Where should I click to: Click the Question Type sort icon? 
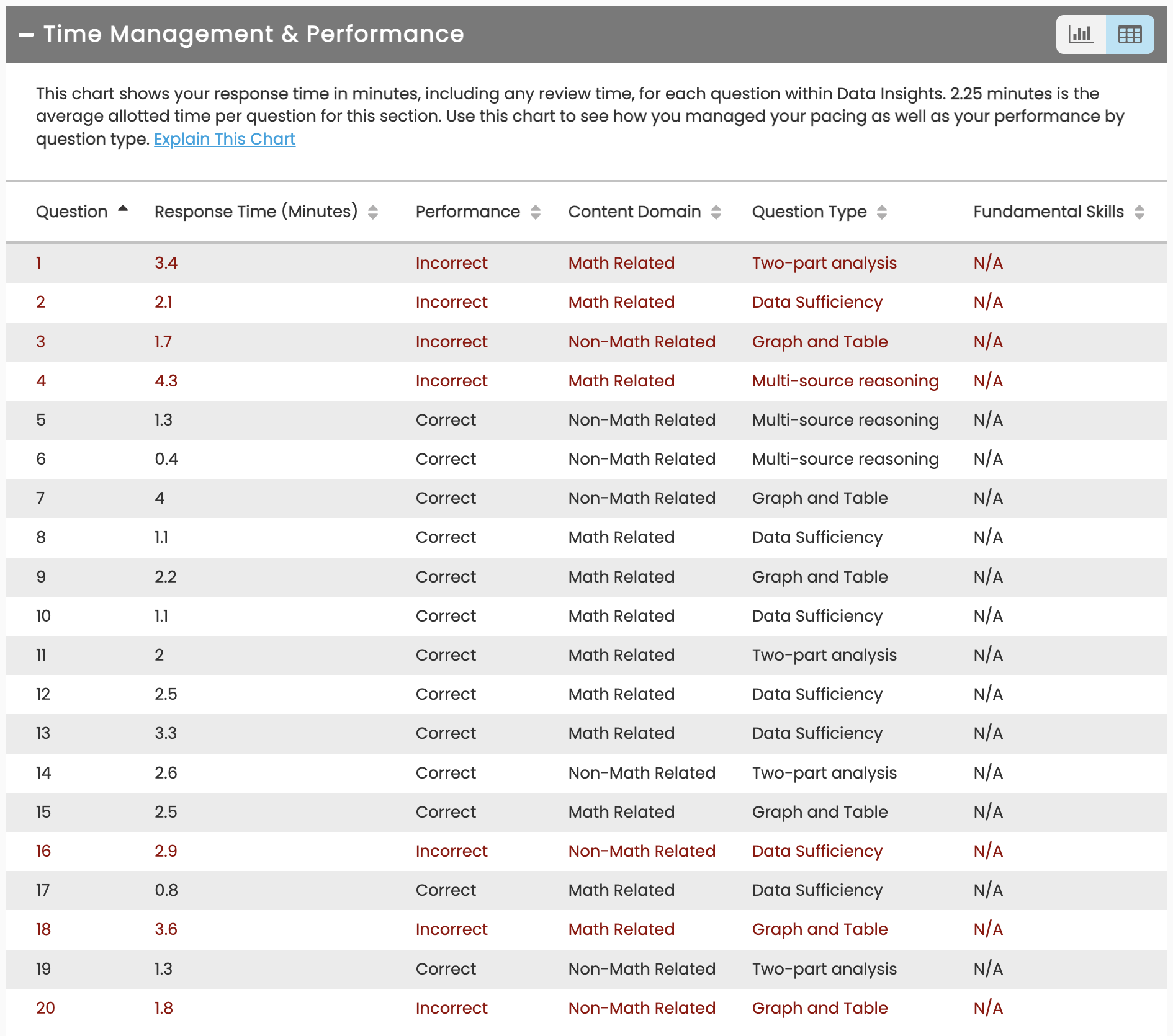882,212
